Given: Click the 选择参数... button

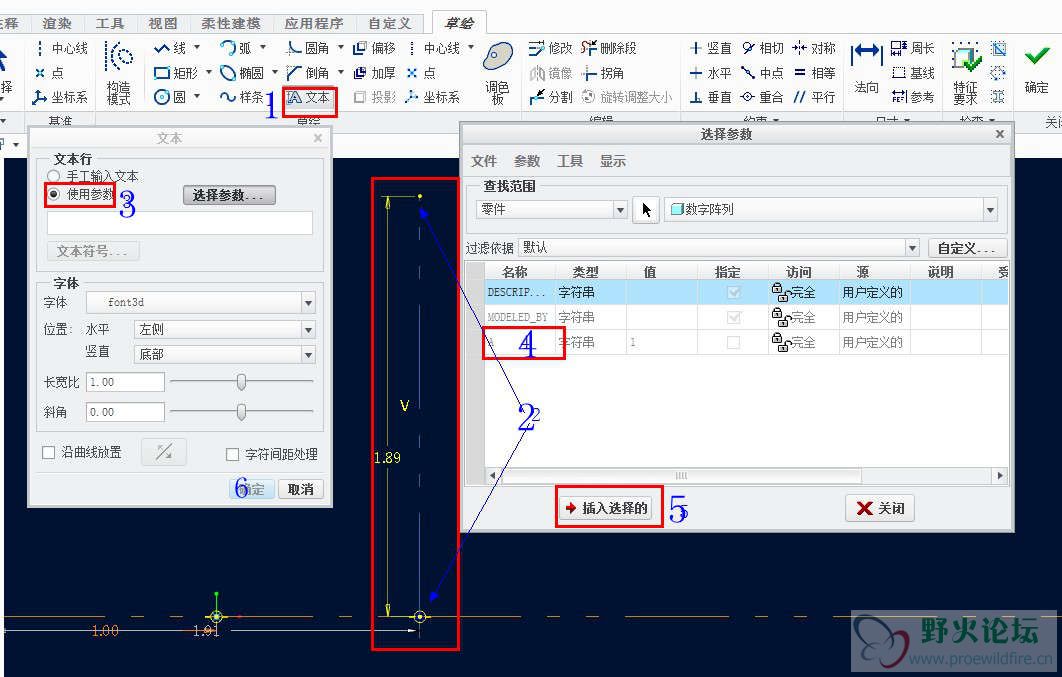Looking at the screenshot, I should coord(229,195).
